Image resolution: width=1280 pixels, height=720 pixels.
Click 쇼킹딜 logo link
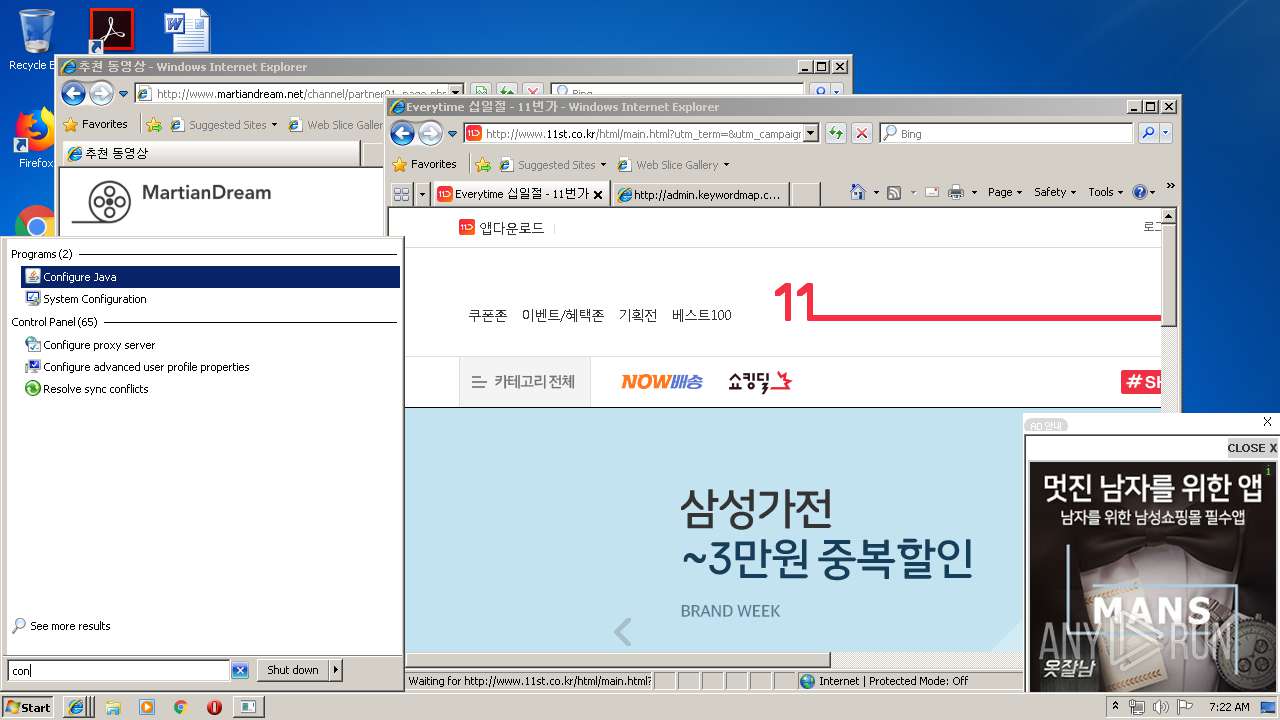coord(760,381)
